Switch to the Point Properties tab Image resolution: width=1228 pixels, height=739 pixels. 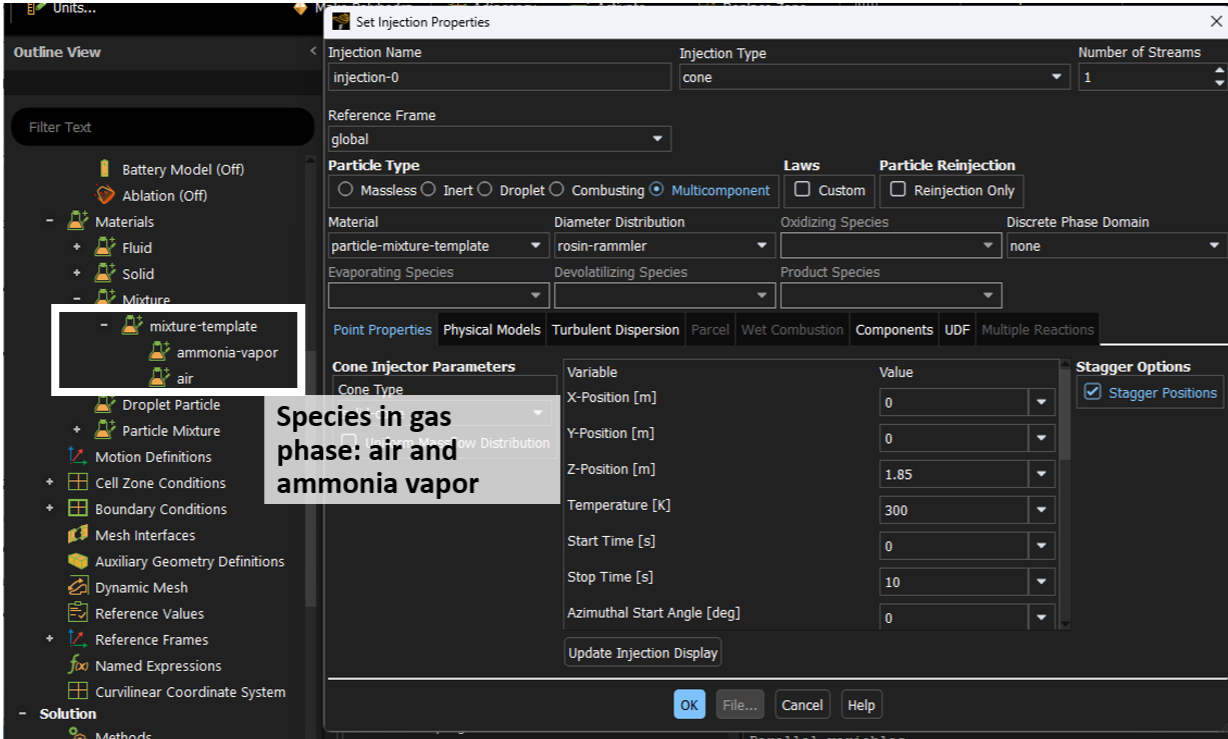(383, 329)
